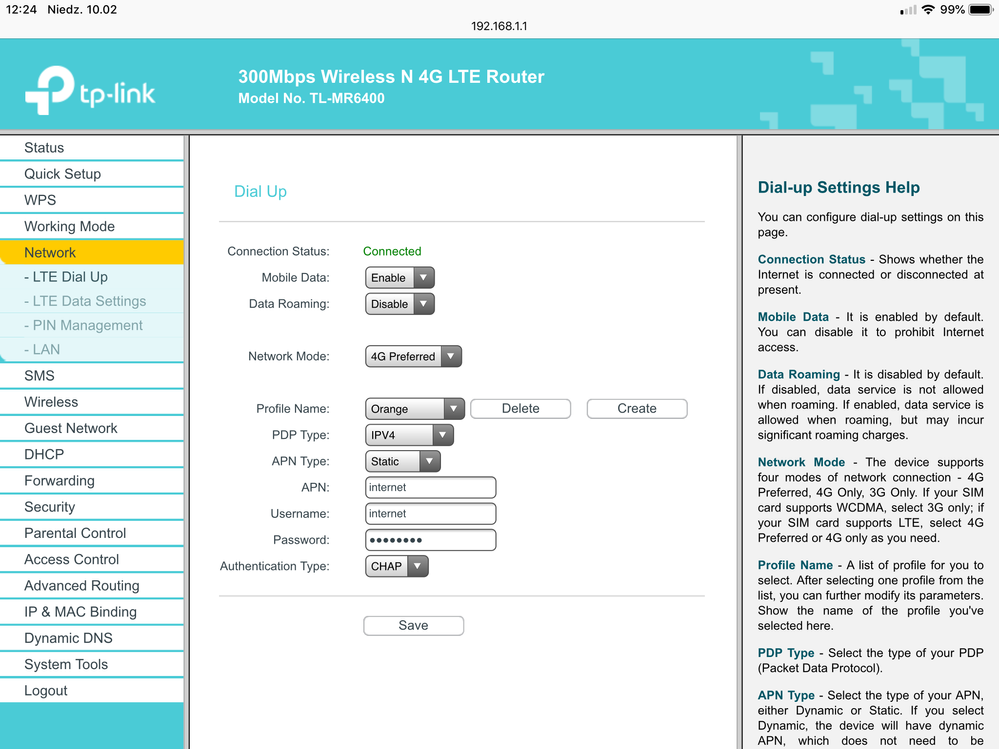Click the 192.168.1.1 address bar
The height and width of the screenshot is (749, 999).
click(499, 26)
